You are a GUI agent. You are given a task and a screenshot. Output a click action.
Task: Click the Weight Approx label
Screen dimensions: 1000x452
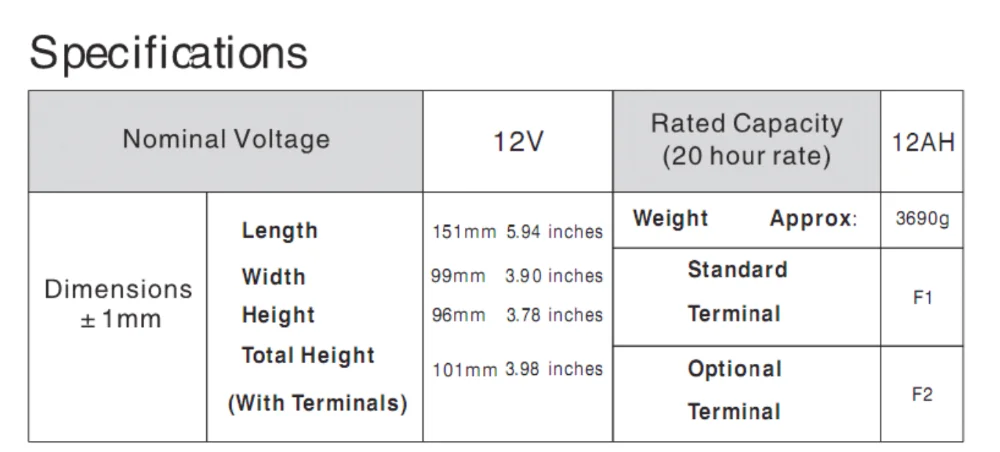click(x=745, y=219)
